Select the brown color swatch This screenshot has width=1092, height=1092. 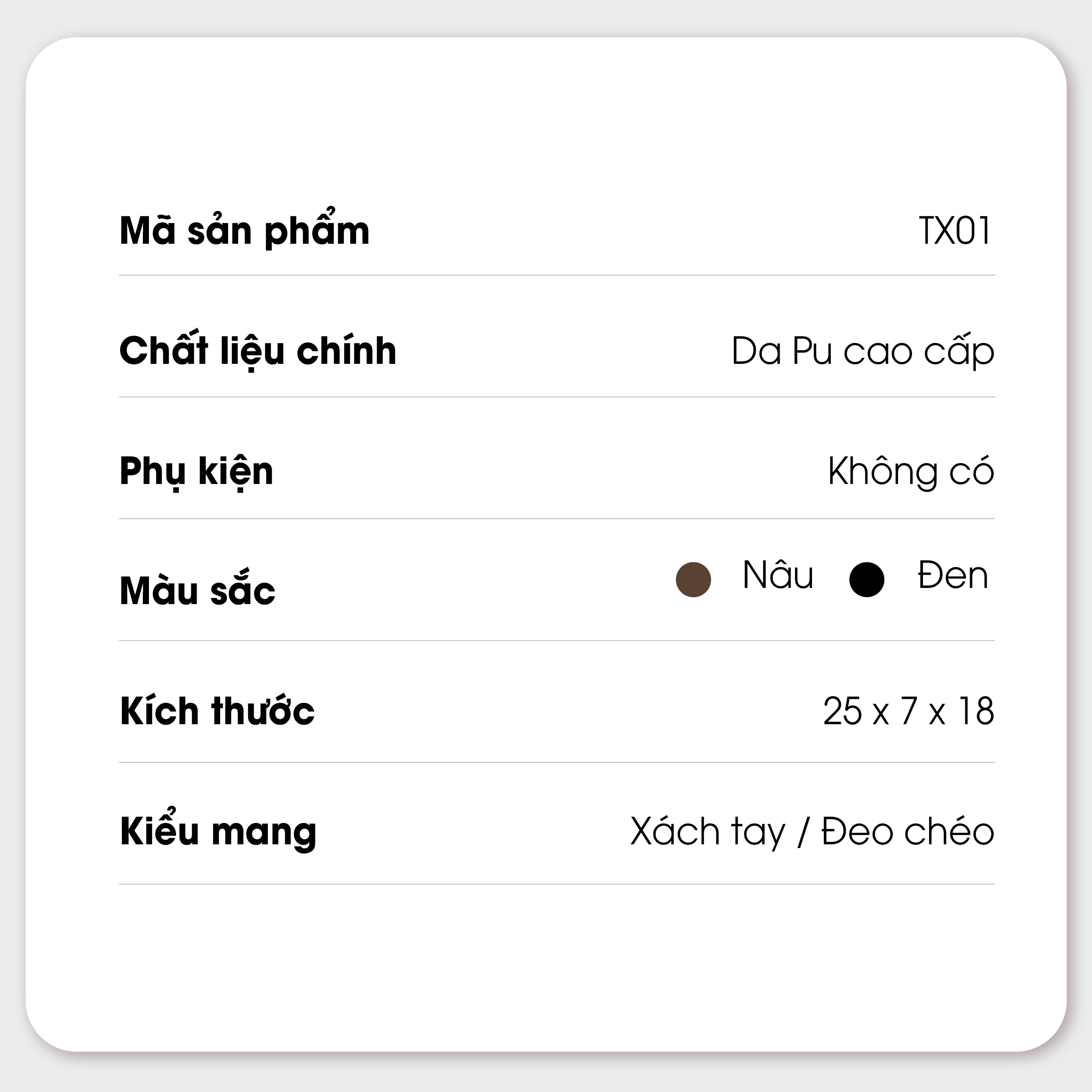(x=693, y=579)
